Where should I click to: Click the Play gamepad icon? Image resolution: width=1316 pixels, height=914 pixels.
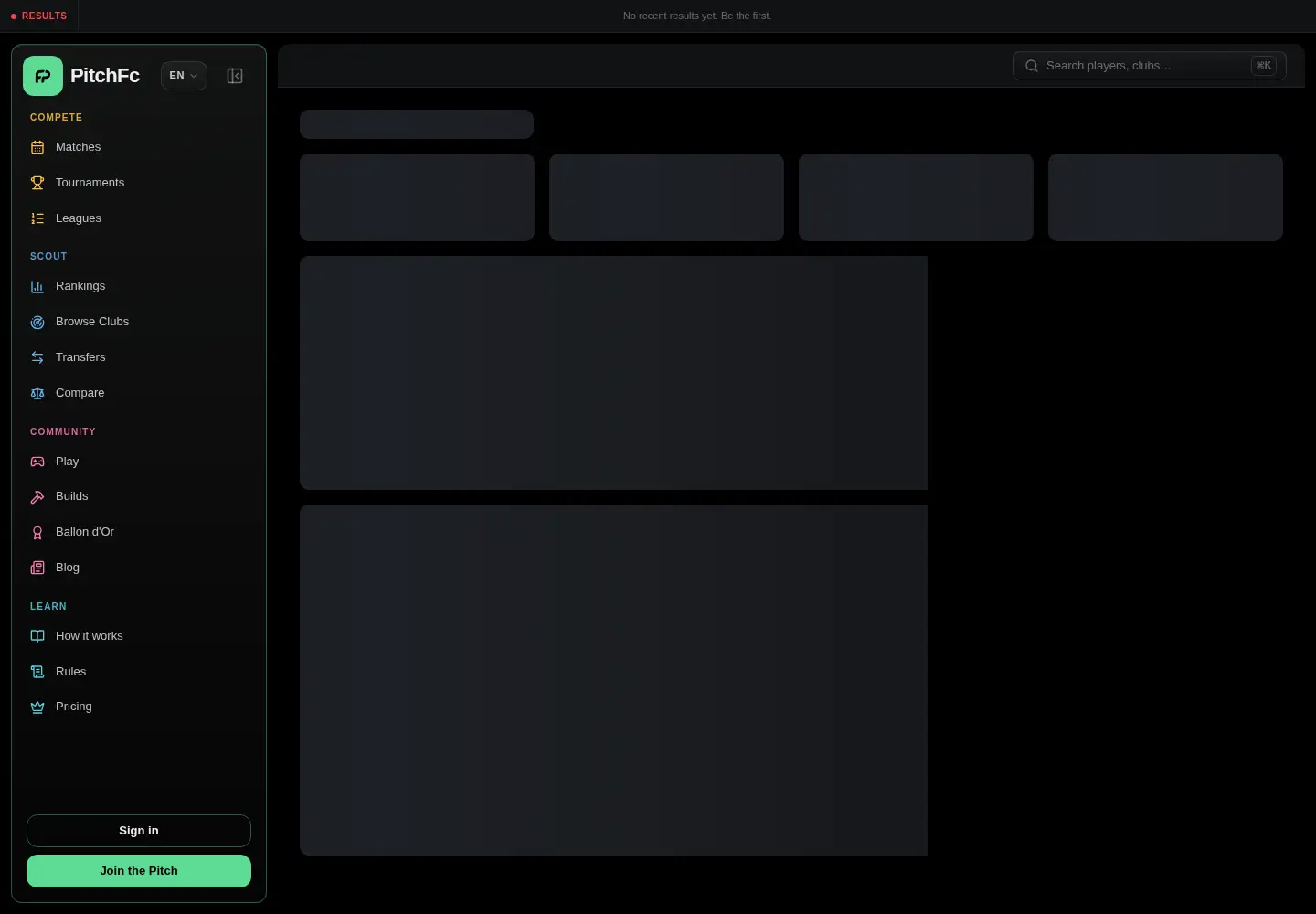point(37,462)
